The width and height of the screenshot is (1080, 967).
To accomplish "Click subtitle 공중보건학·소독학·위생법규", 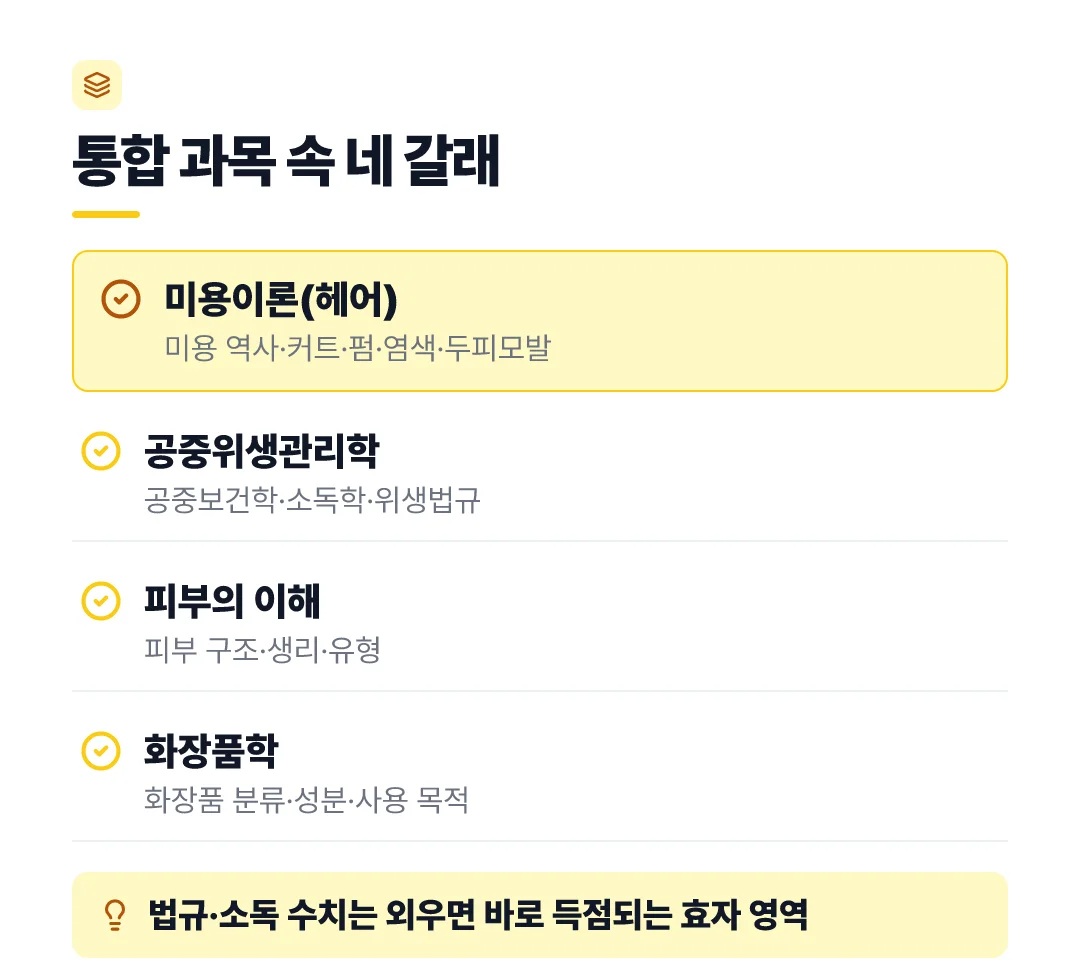I will click(x=312, y=499).
